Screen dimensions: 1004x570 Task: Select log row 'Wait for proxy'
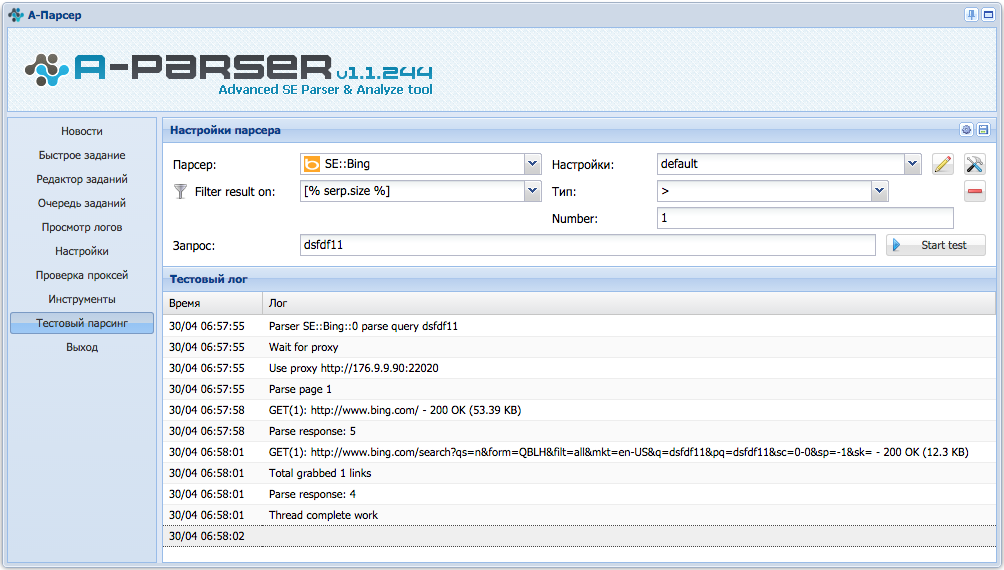click(579, 347)
